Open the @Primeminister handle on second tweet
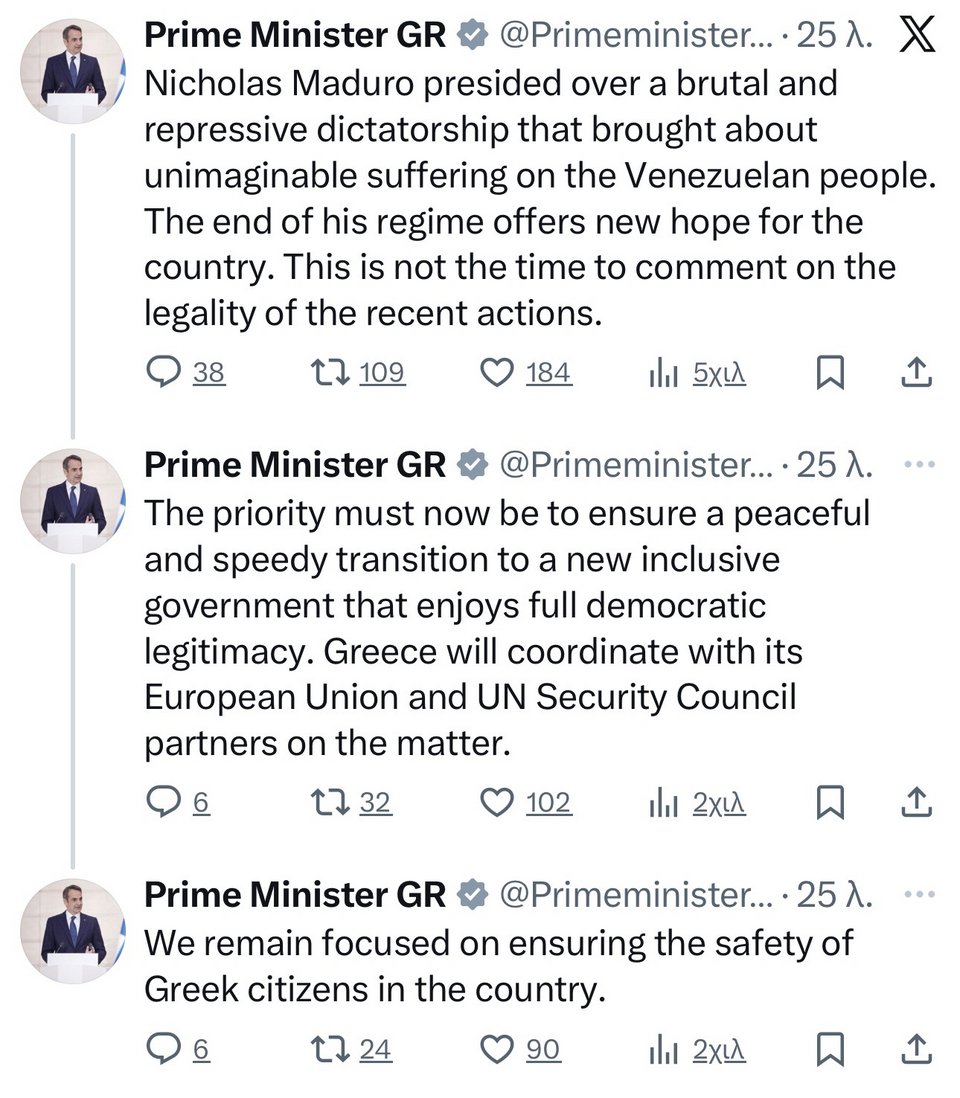Viewport: 960px width, 1098px height. click(635, 465)
